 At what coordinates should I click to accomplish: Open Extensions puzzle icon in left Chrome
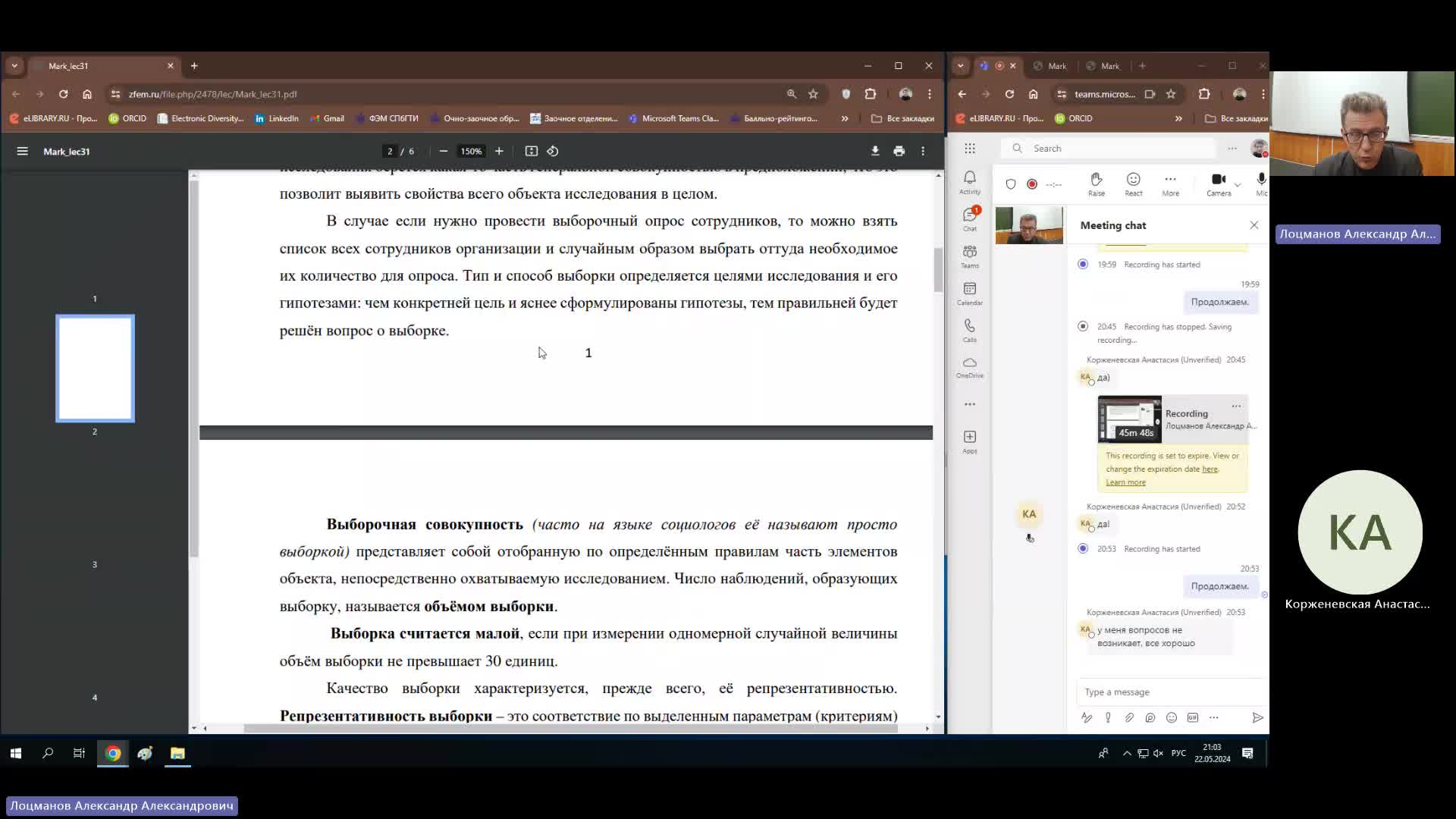(871, 94)
